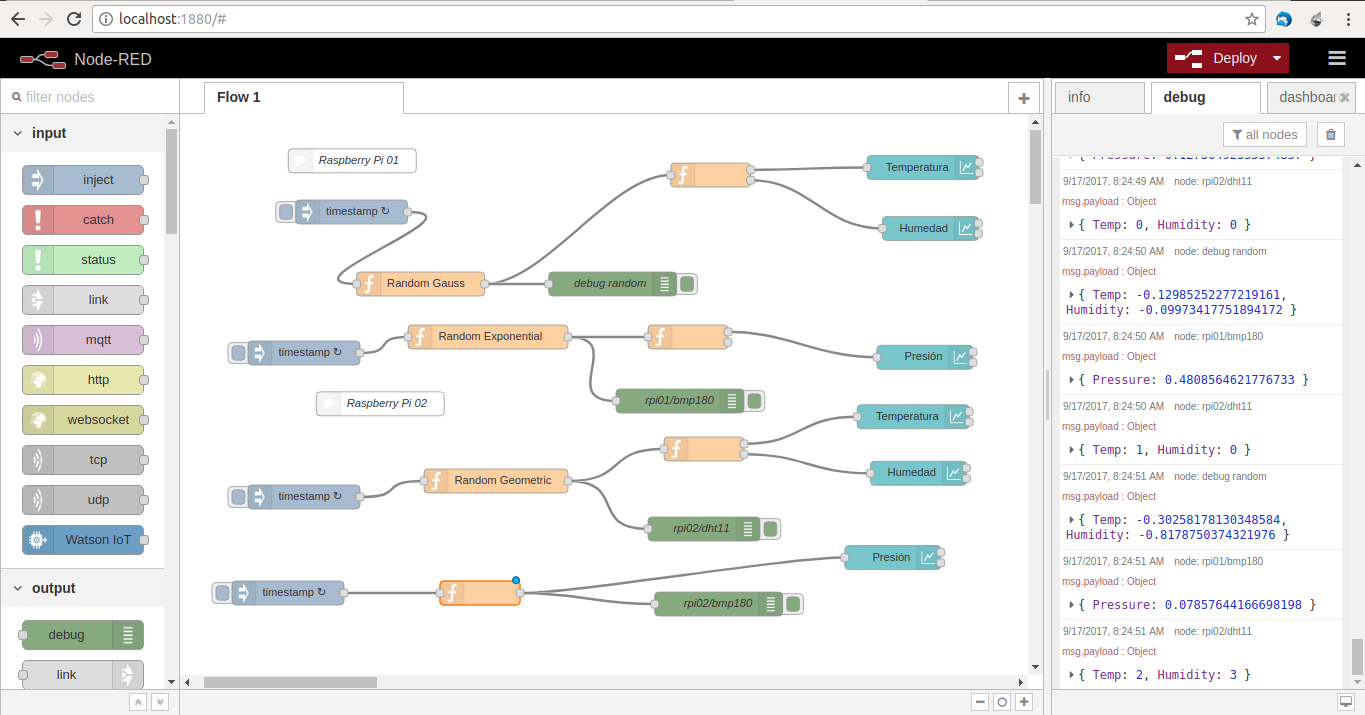
Task: Toggle the rpi01/bmp180 debug node output
Action: [x=755, y=402]
